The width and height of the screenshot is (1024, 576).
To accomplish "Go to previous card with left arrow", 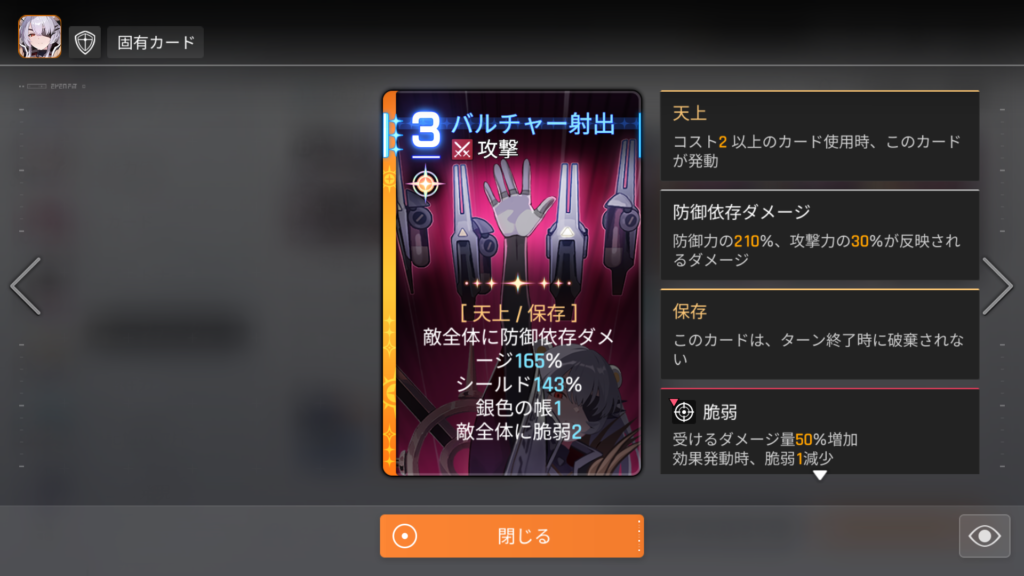I will point(26,286).
